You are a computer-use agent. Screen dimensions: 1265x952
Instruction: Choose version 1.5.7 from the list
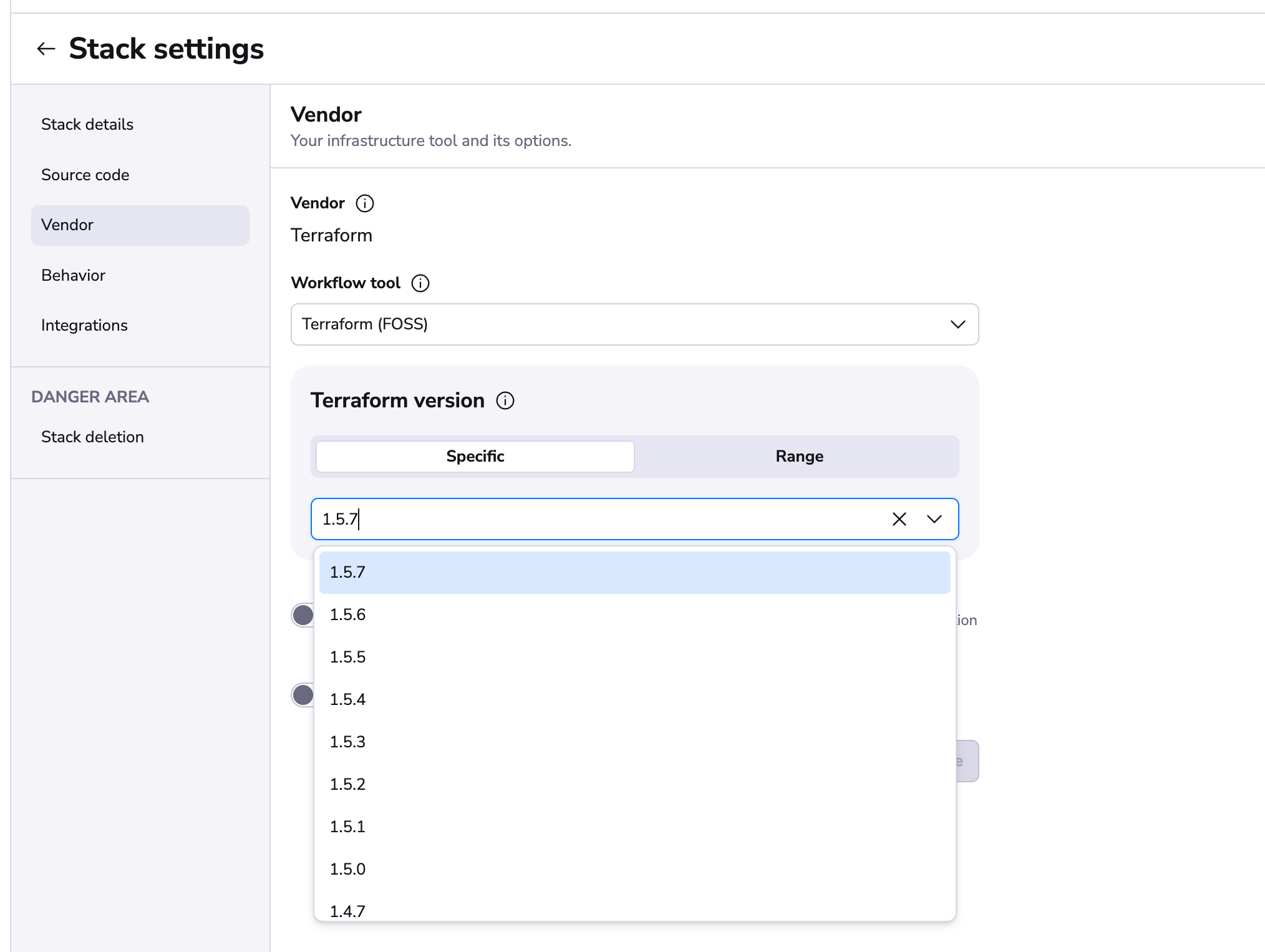634,572
